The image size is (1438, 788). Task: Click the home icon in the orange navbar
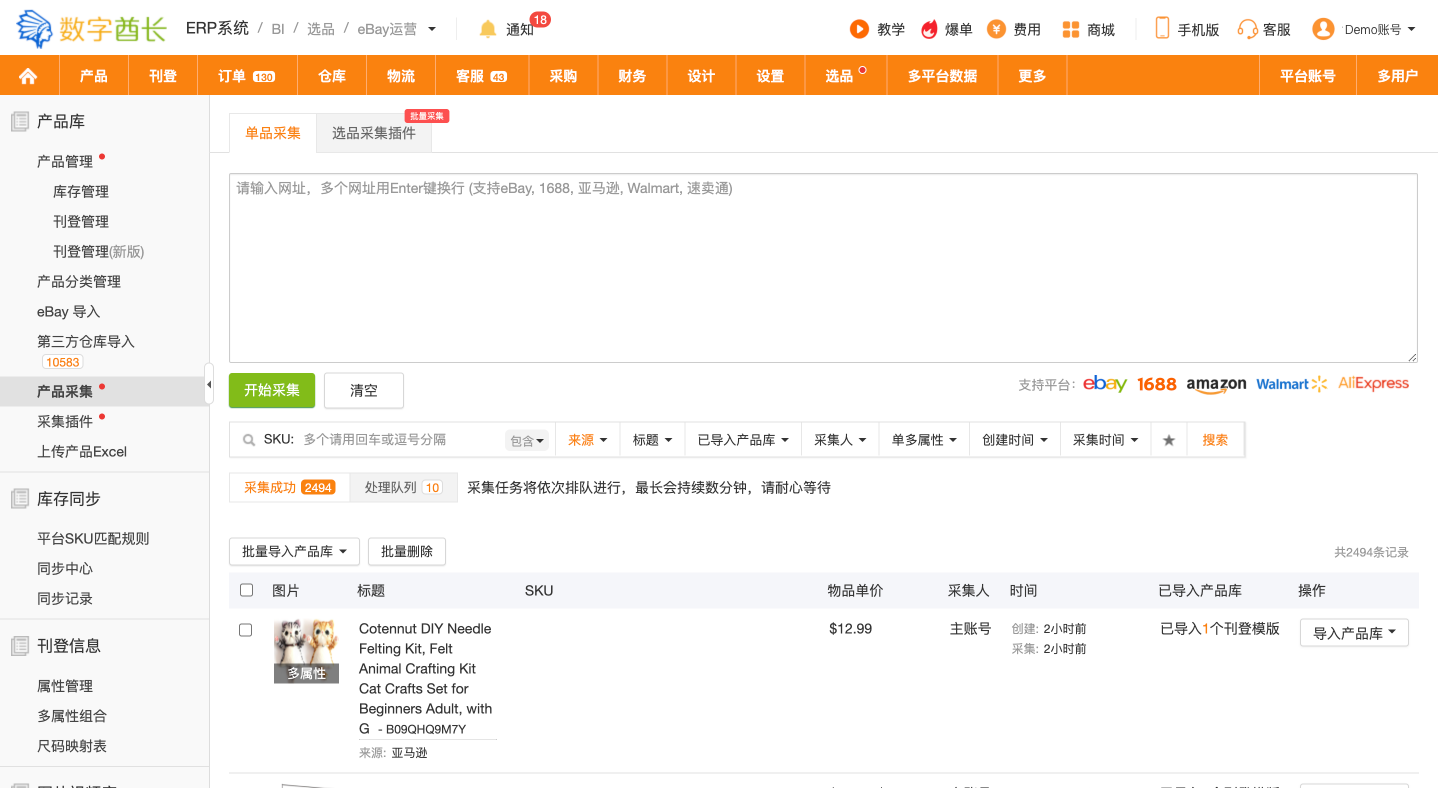click(x=28, y=76)
